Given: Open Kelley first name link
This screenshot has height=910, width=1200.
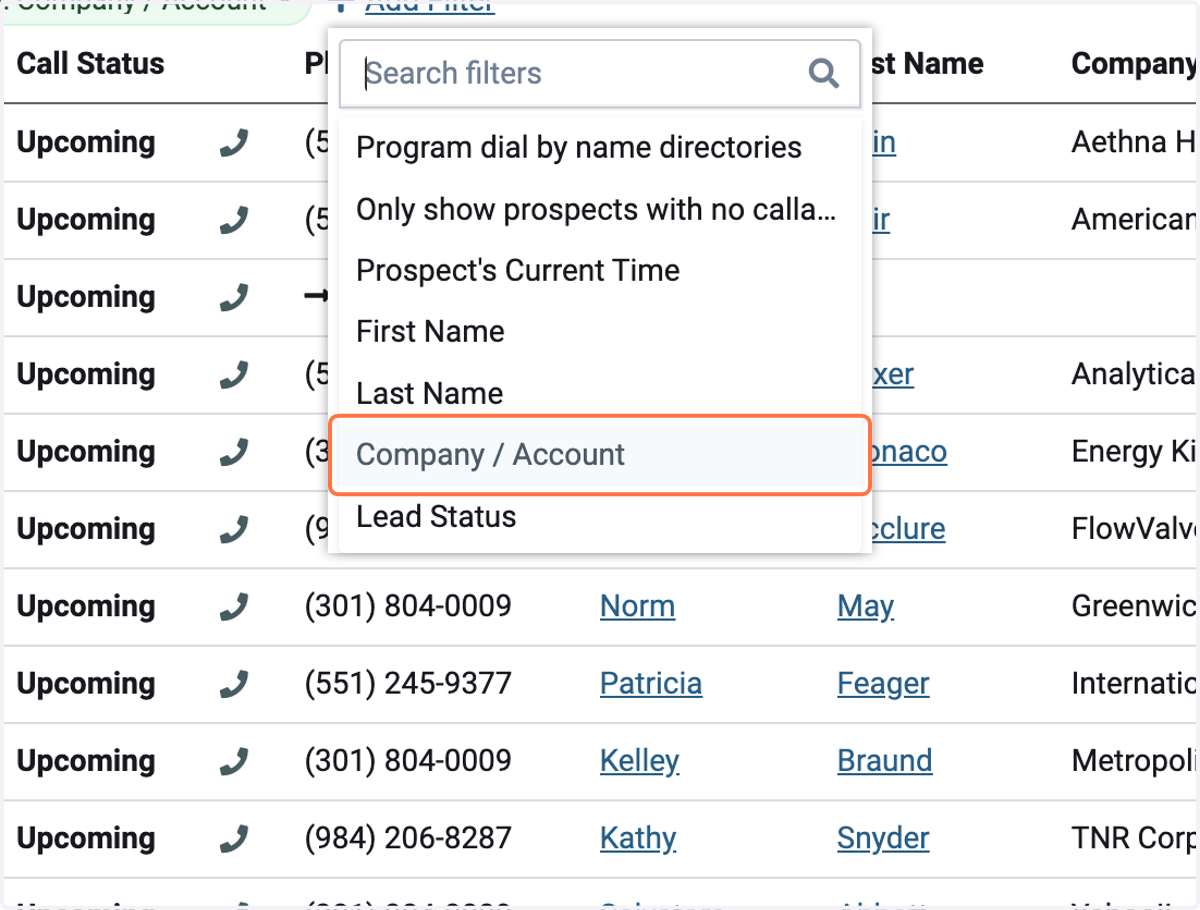Looking at the screenshot, I should pos(639,761).
